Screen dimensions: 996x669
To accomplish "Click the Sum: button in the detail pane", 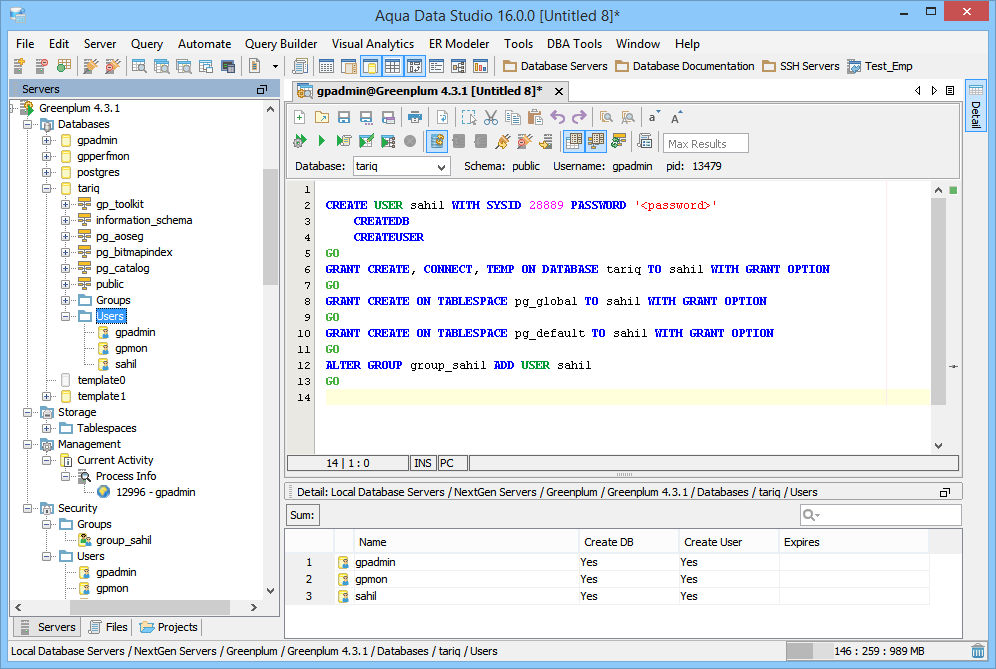I will tap(302, 515).
